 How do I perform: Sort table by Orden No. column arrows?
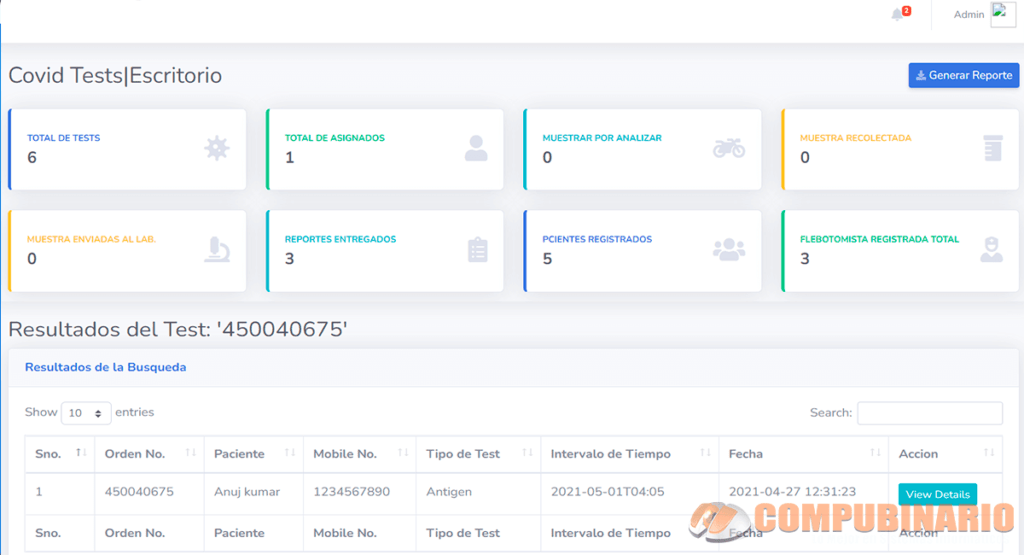coord(191,452)
